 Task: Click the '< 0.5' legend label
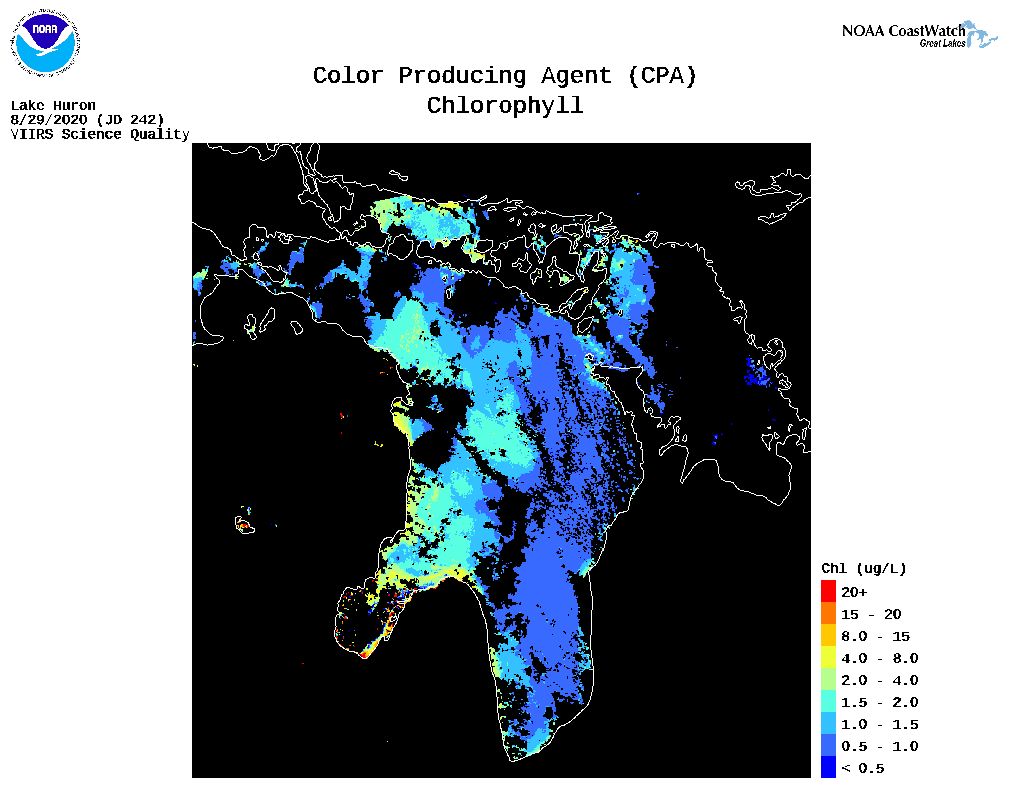tap(862, 768)
